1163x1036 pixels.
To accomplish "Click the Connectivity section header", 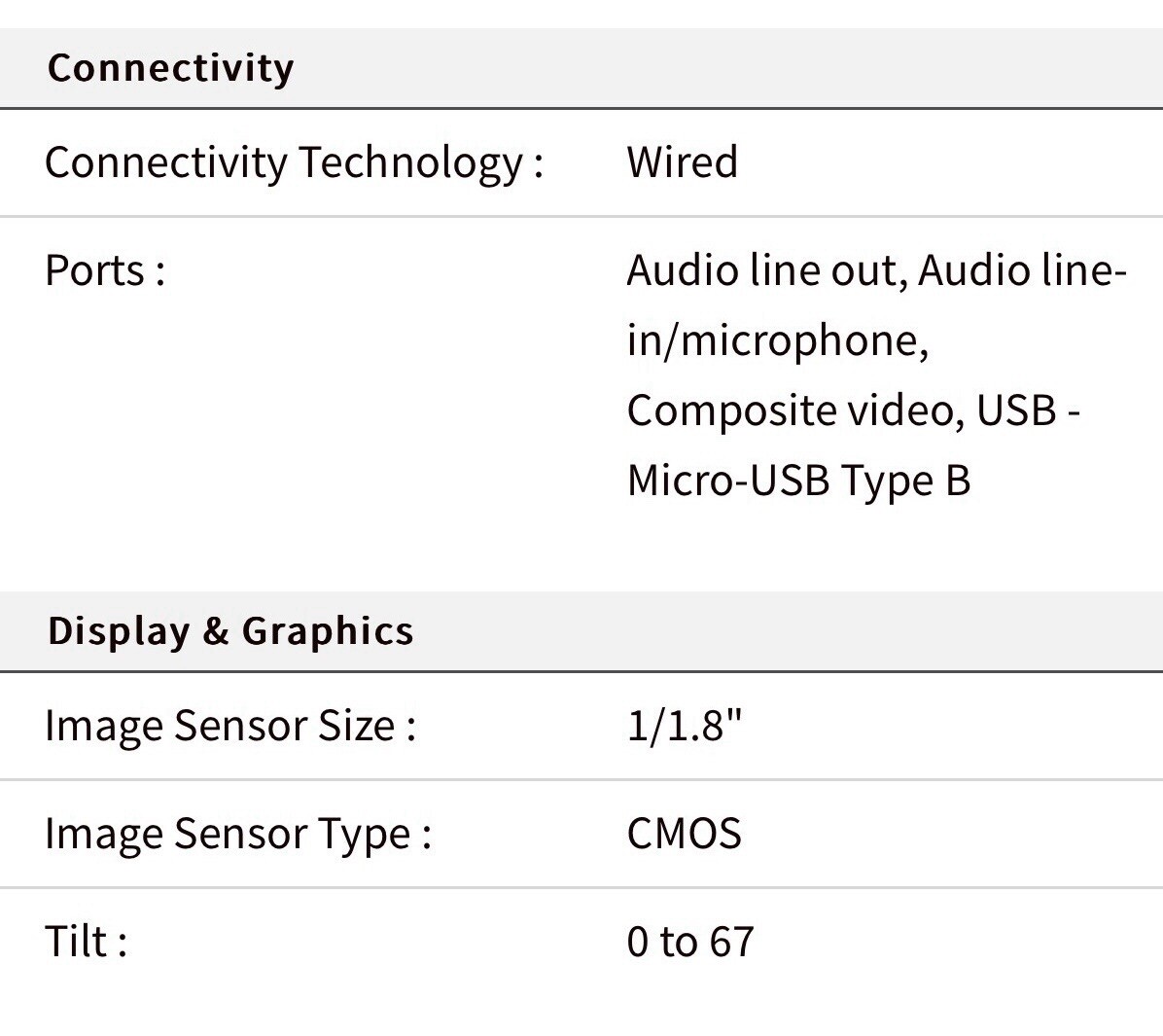I will [x=170, y=68].
